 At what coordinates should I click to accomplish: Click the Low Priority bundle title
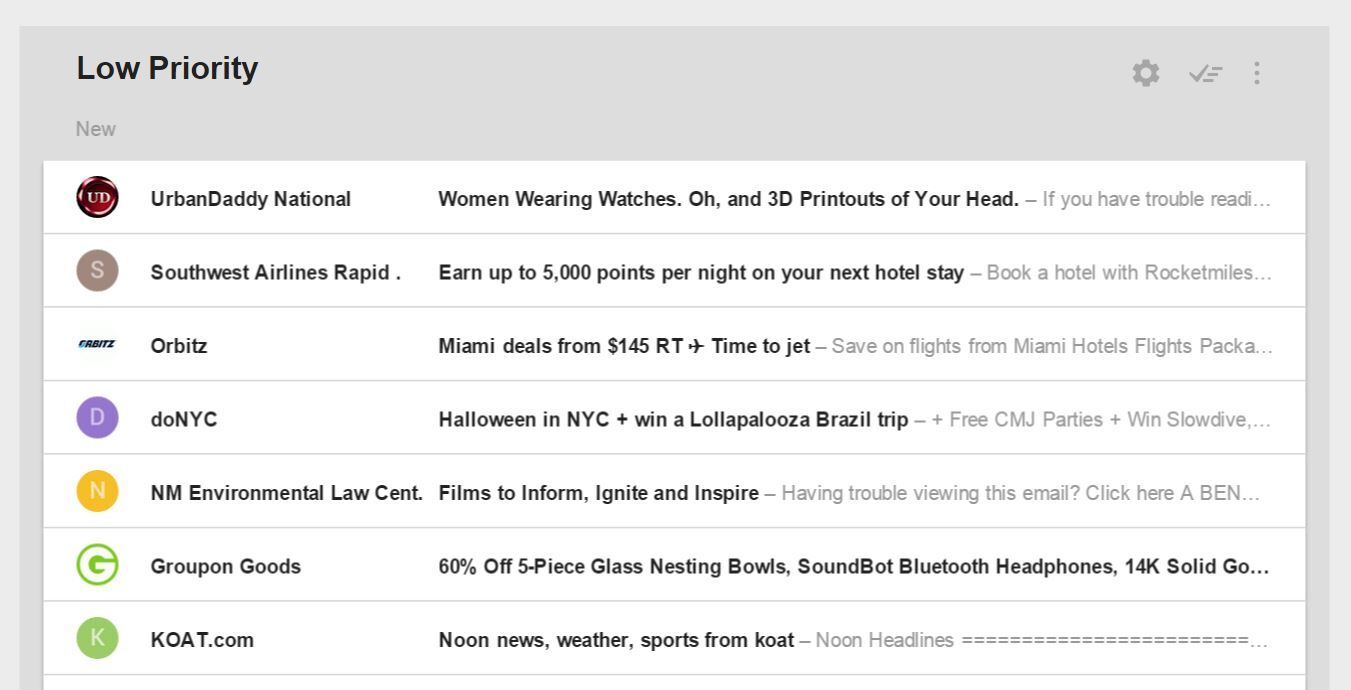tap(167, 68)
